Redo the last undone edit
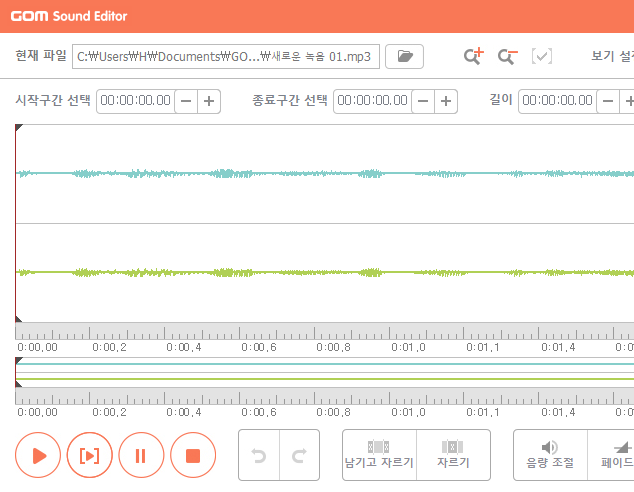This screenshot has width=634, height=492. tap(300, 455)
